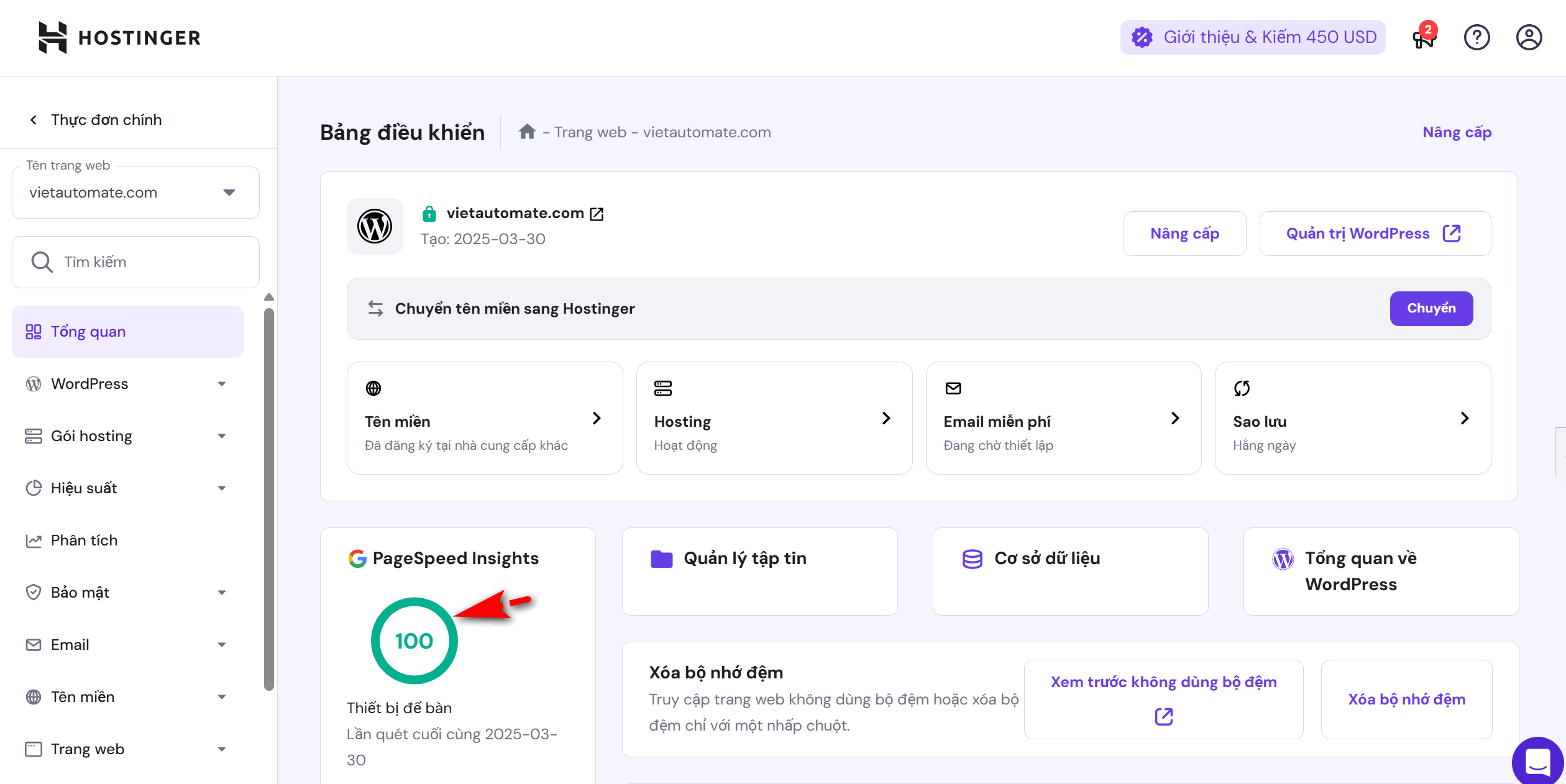The width and height of the screenshot is (1566, 784).
Task: Click Giới thiệu & Kiếm 450 USD button
Action: 1253,37
